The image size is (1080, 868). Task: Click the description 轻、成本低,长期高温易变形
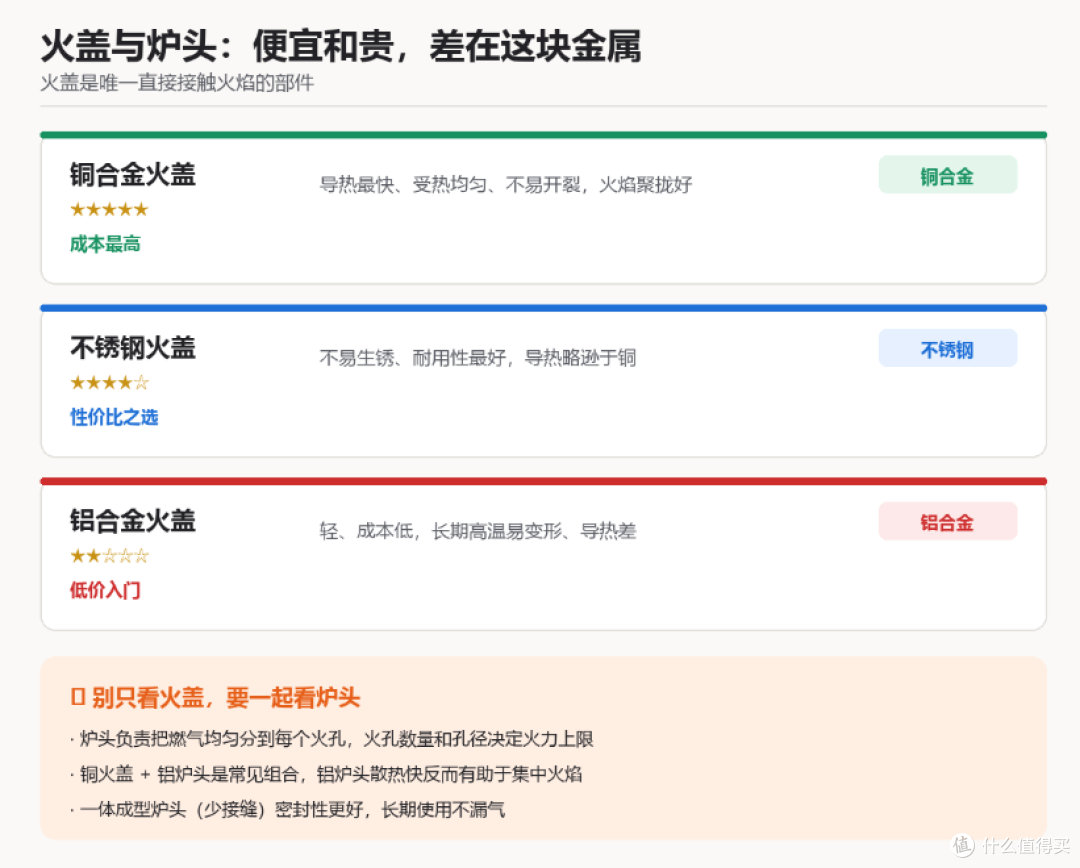477,531
